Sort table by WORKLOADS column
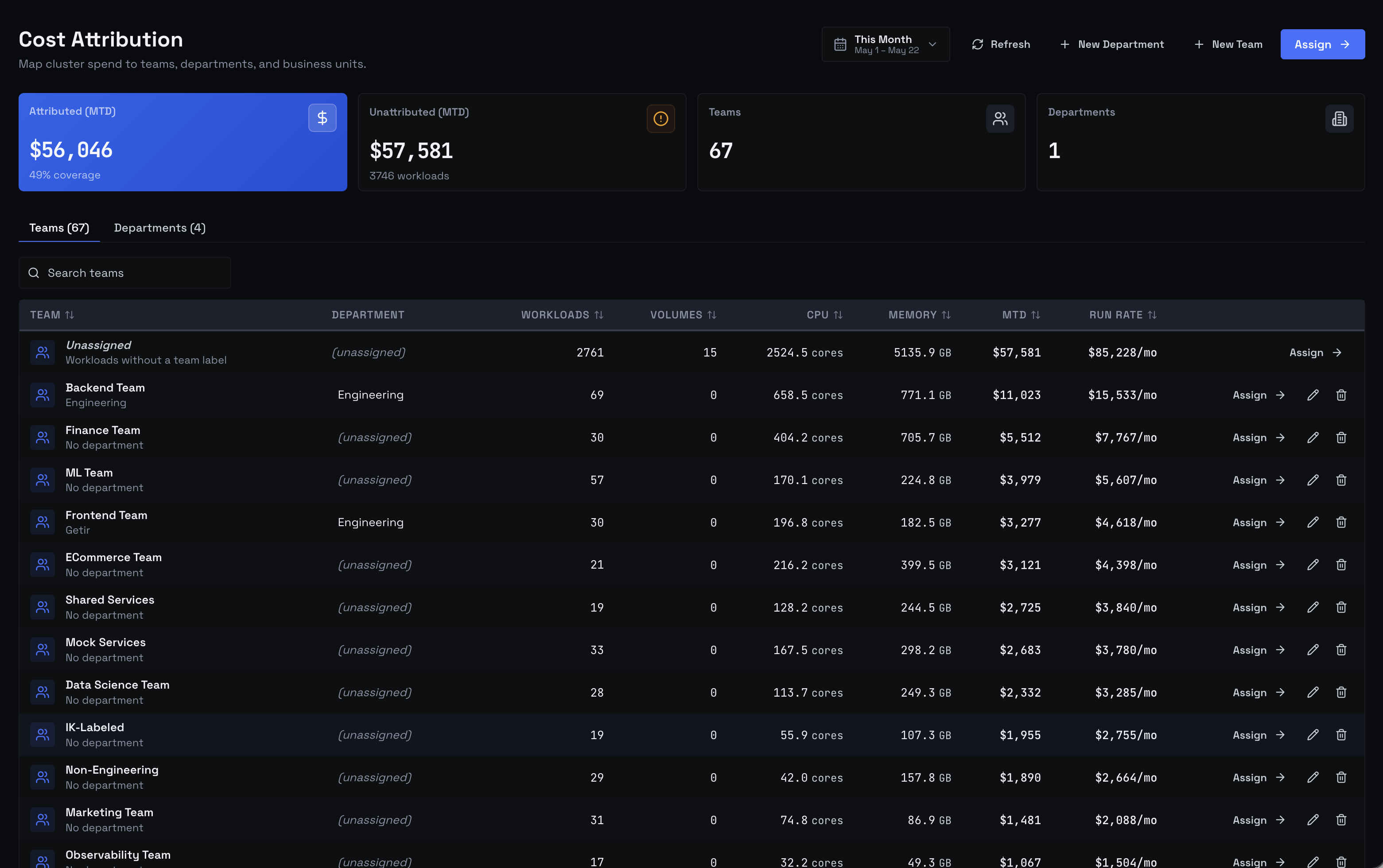This screenshot has height=868, width=1383. click(x=562, y=314)
